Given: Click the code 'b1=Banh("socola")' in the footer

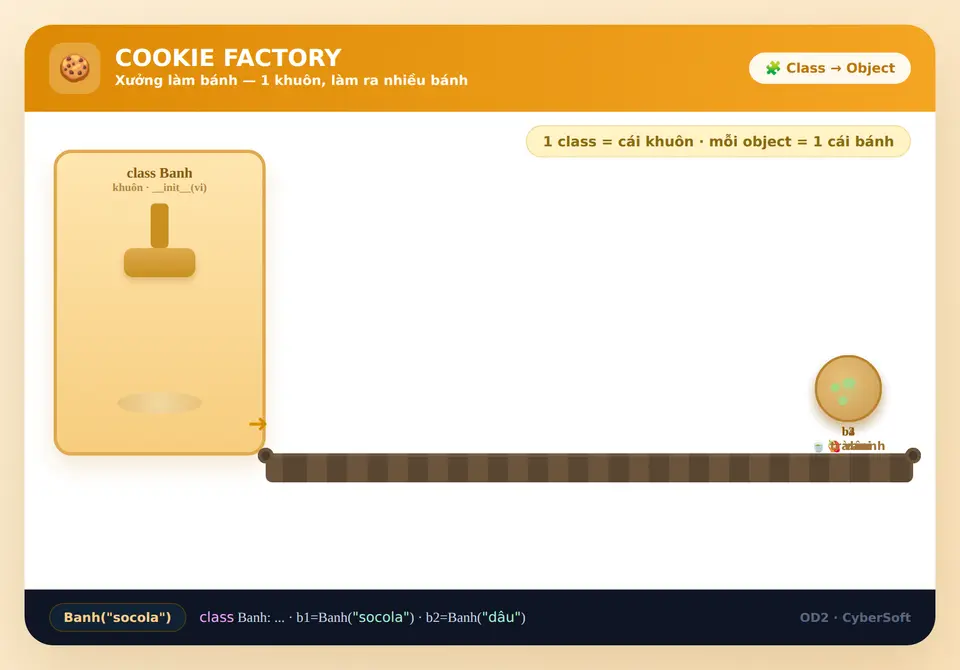Looking at the screenshot, I should pyautogui.click(x=355, y=617).
